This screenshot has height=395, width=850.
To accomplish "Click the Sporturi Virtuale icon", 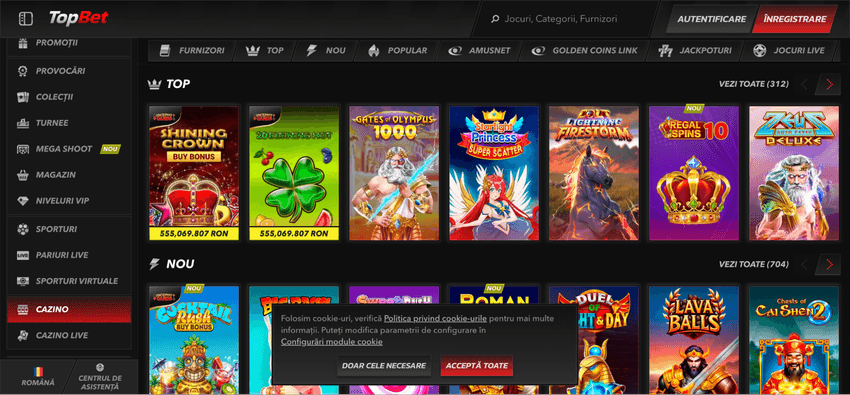I will [x=22, y=281].
